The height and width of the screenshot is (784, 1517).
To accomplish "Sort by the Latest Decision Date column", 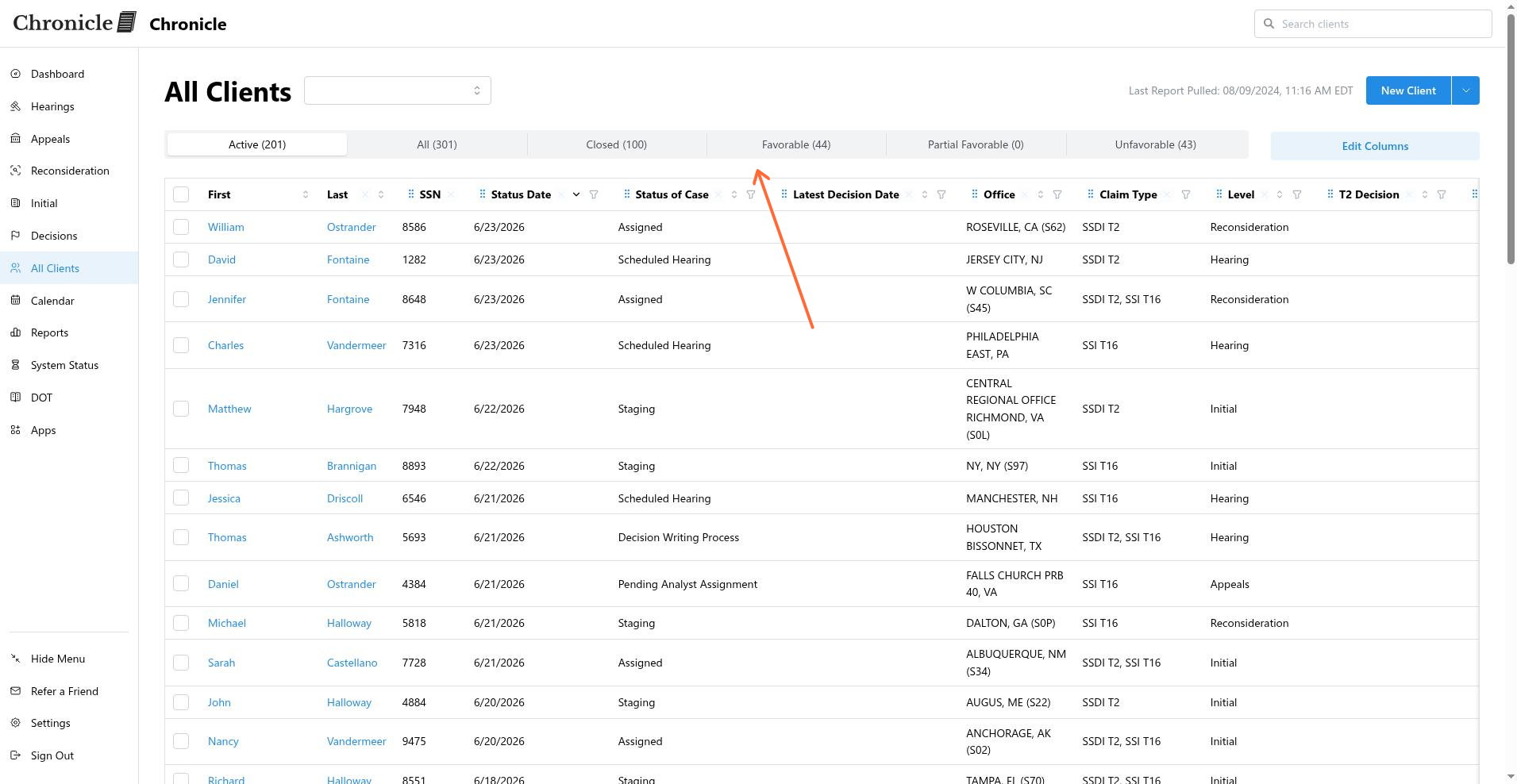I will pyautogui.click(x=925, y=194).
